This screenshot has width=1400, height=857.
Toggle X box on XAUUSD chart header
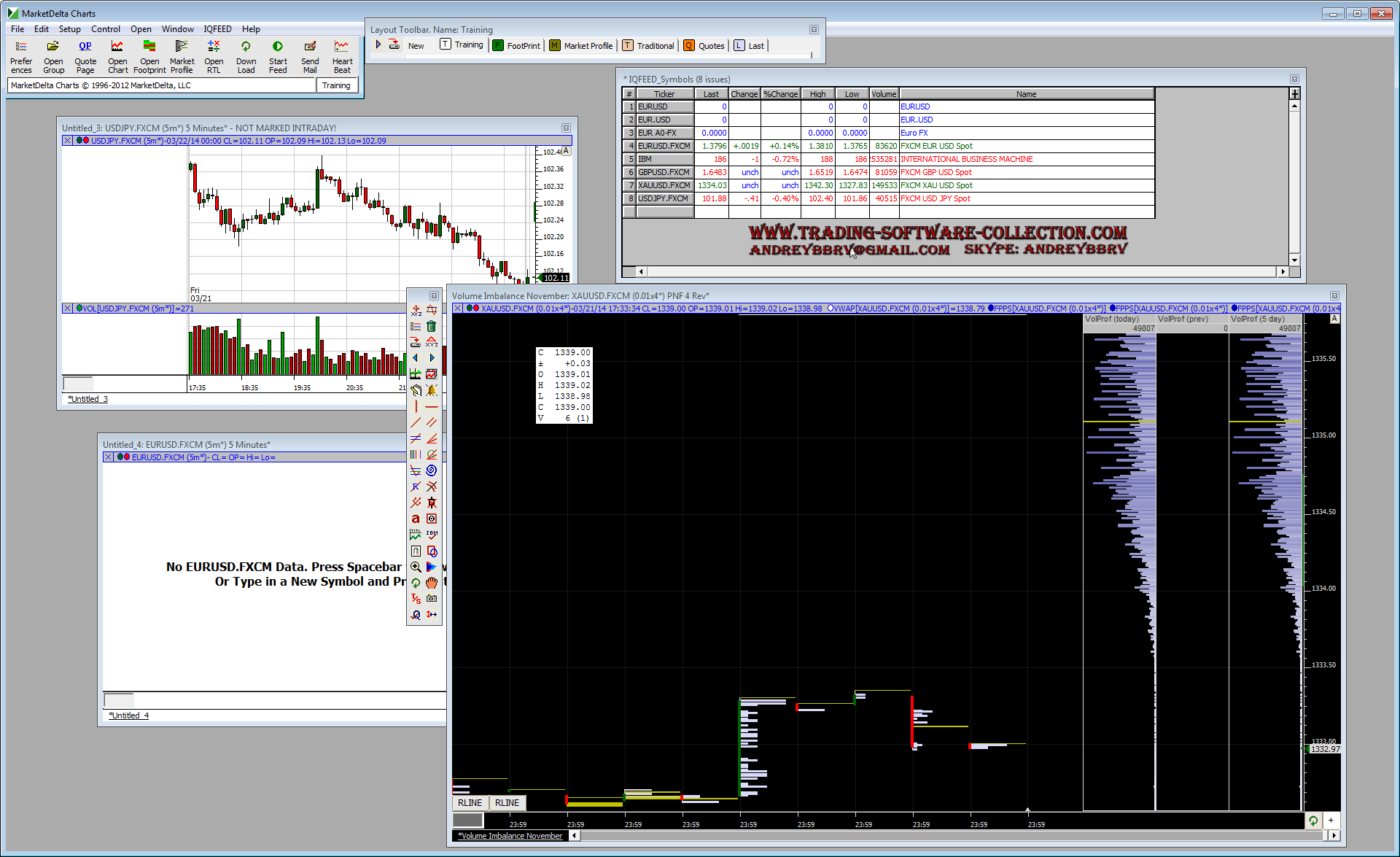[458, 309]
